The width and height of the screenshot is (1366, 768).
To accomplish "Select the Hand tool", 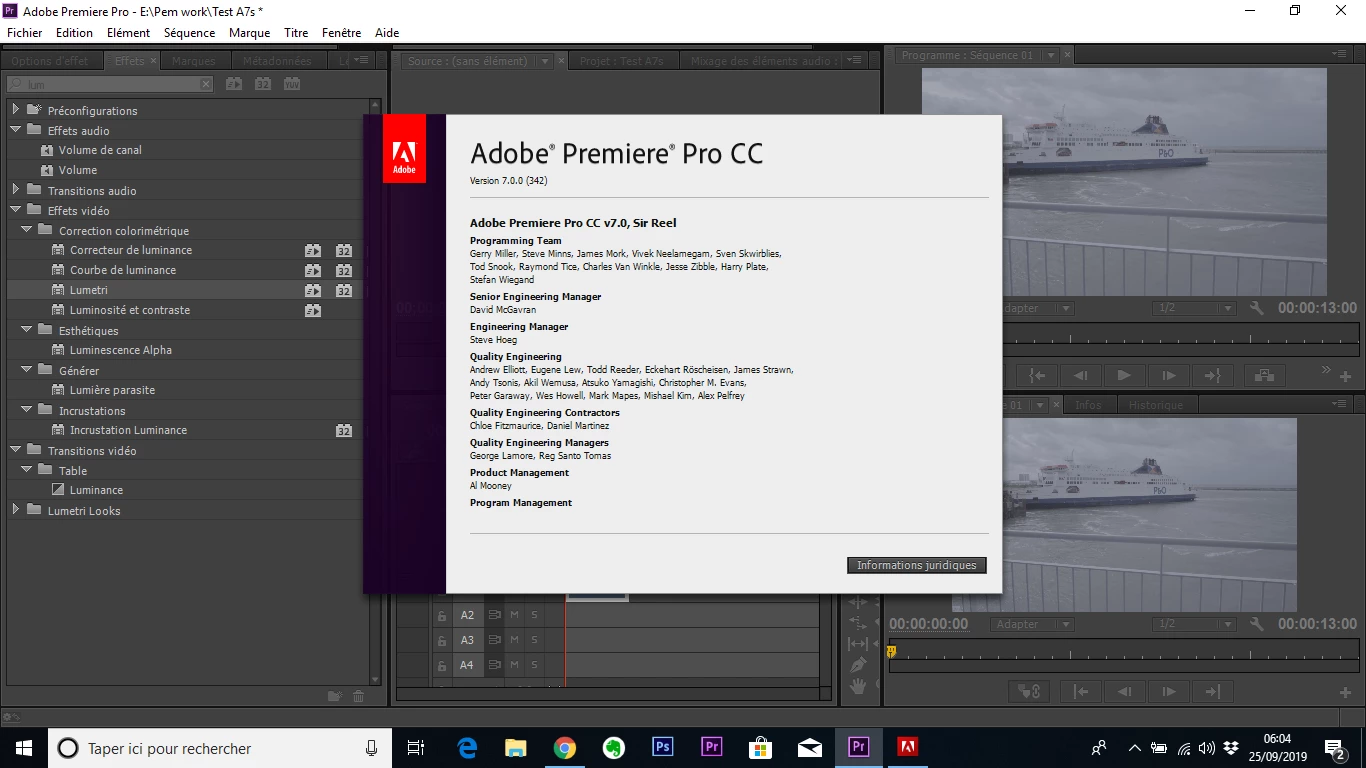I will click(x=857, y=686).
